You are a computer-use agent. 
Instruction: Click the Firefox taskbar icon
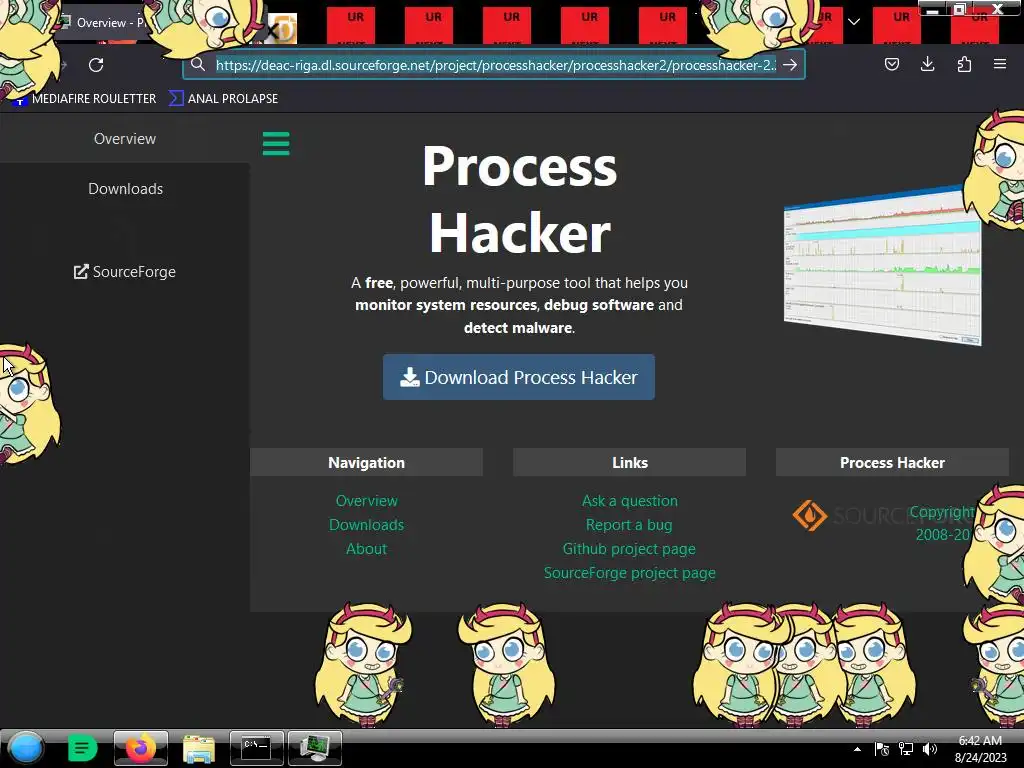point(140,748)
